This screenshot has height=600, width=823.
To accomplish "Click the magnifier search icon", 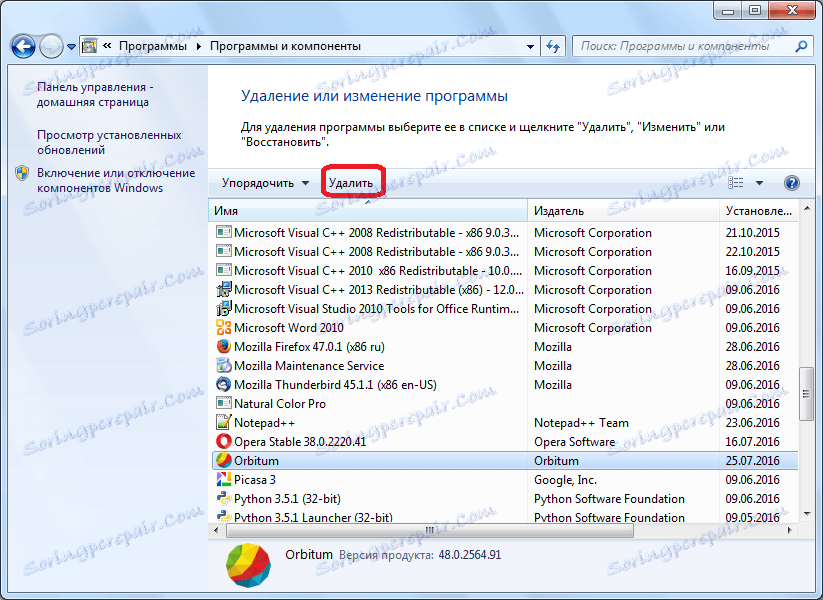I will [x=801, y=46].
